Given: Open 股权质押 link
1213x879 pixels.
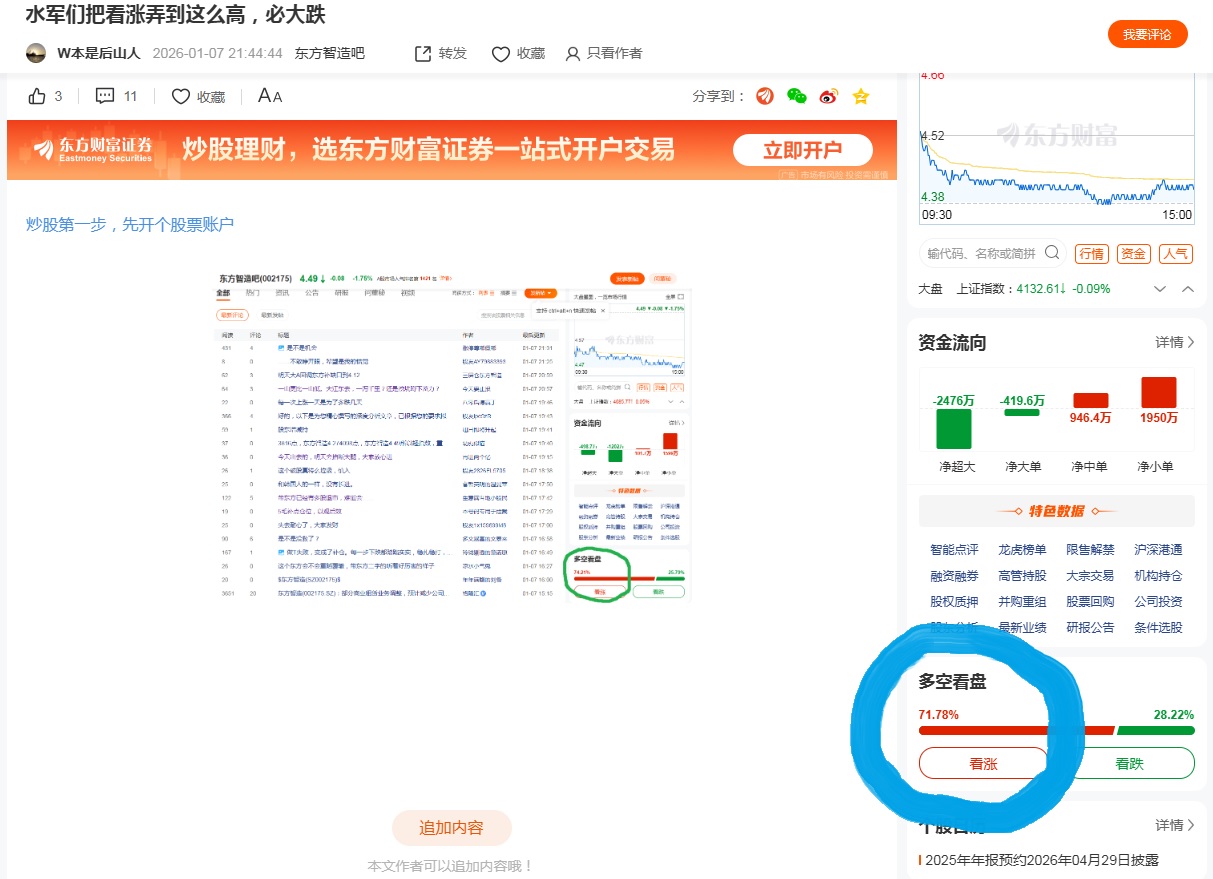Looking at the screenshot, I should coord(954,602).
